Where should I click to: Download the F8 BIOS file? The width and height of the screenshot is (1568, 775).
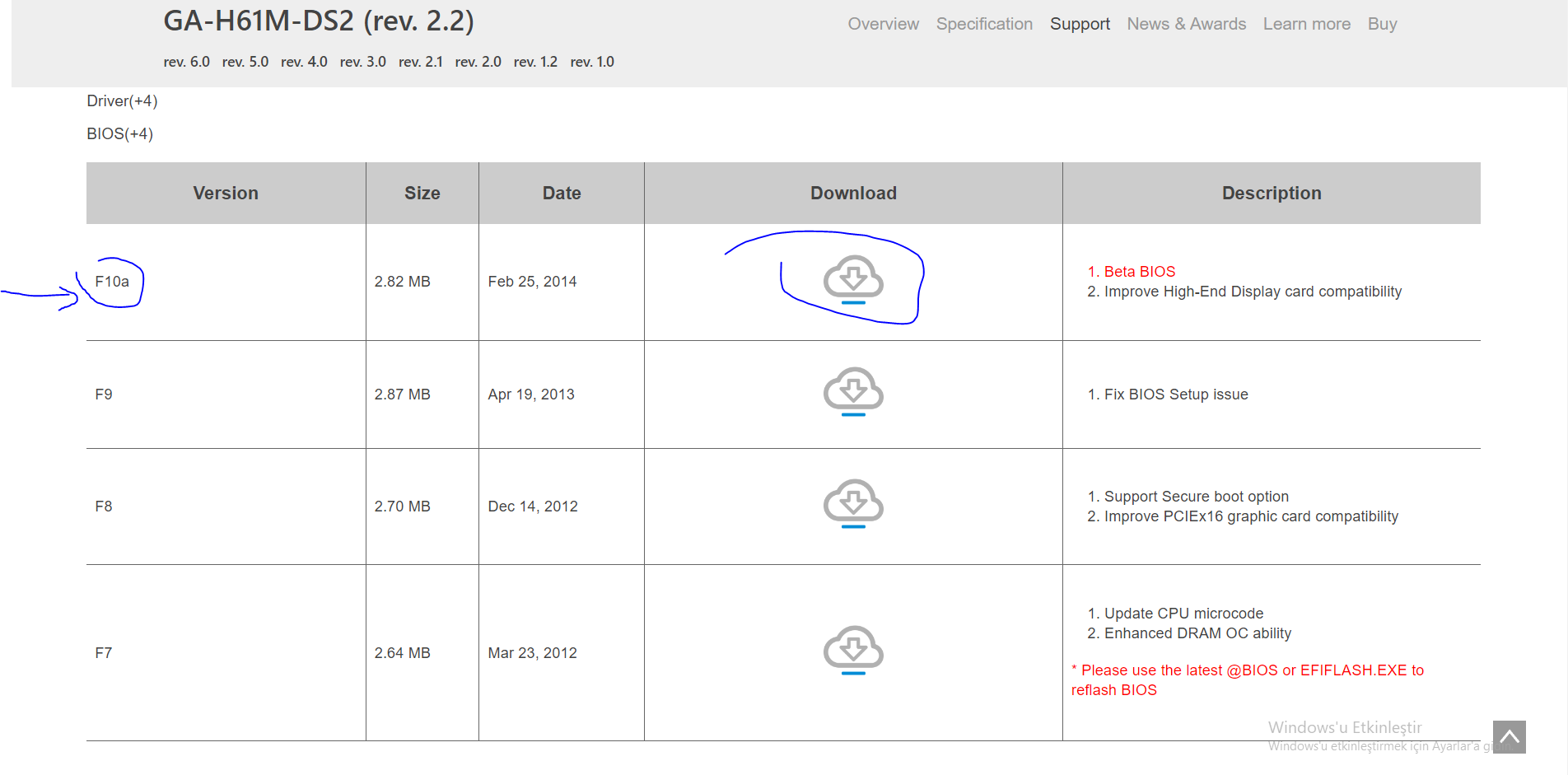click(x=853, y=504)
